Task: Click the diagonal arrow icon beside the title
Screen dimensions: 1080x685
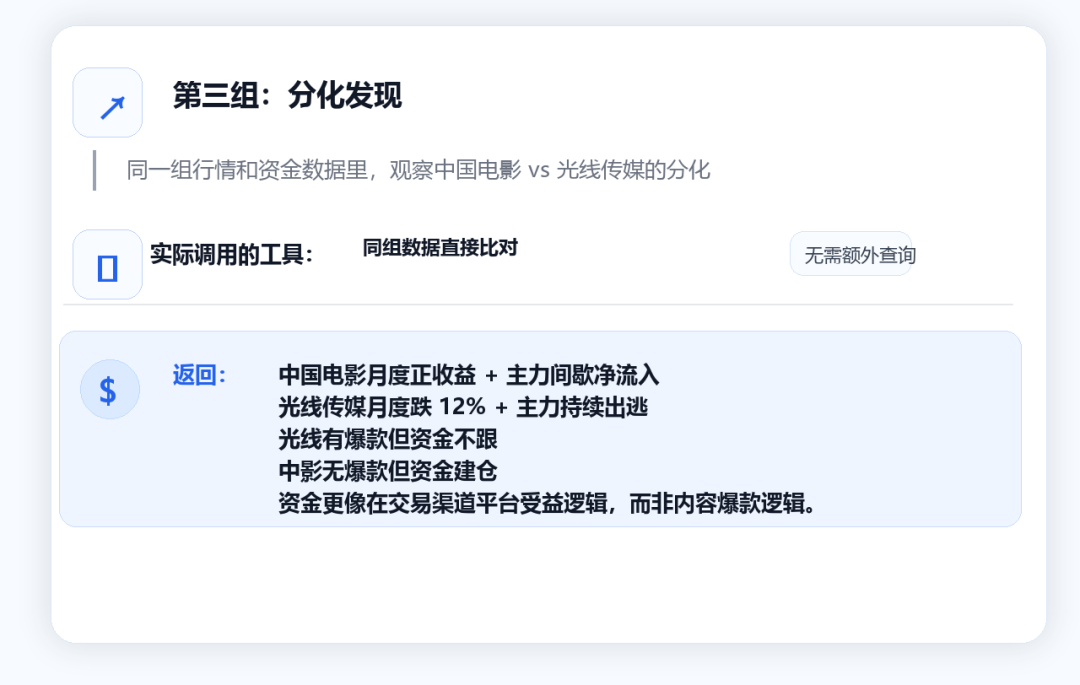Action: (112, 108)
